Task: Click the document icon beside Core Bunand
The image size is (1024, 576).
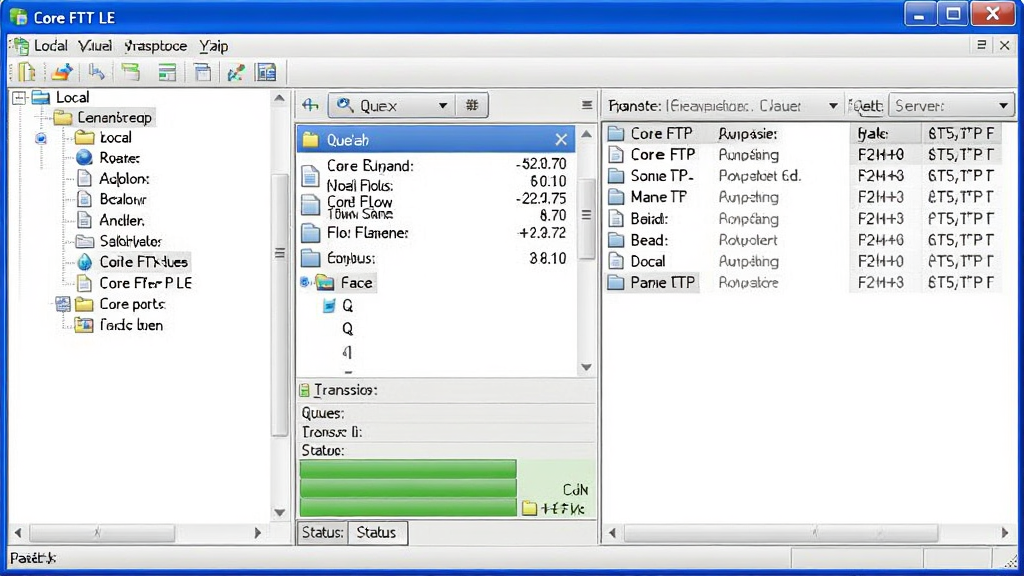Action: (310, 176)
